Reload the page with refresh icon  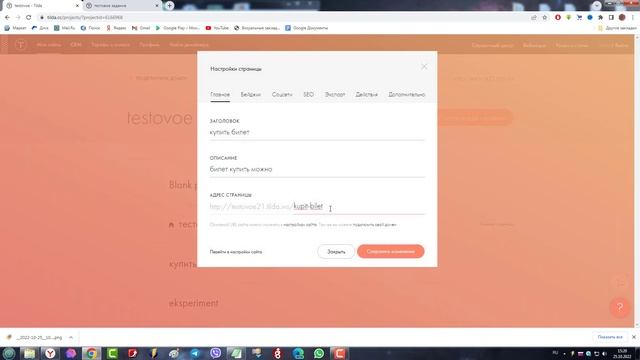[29, 18]
